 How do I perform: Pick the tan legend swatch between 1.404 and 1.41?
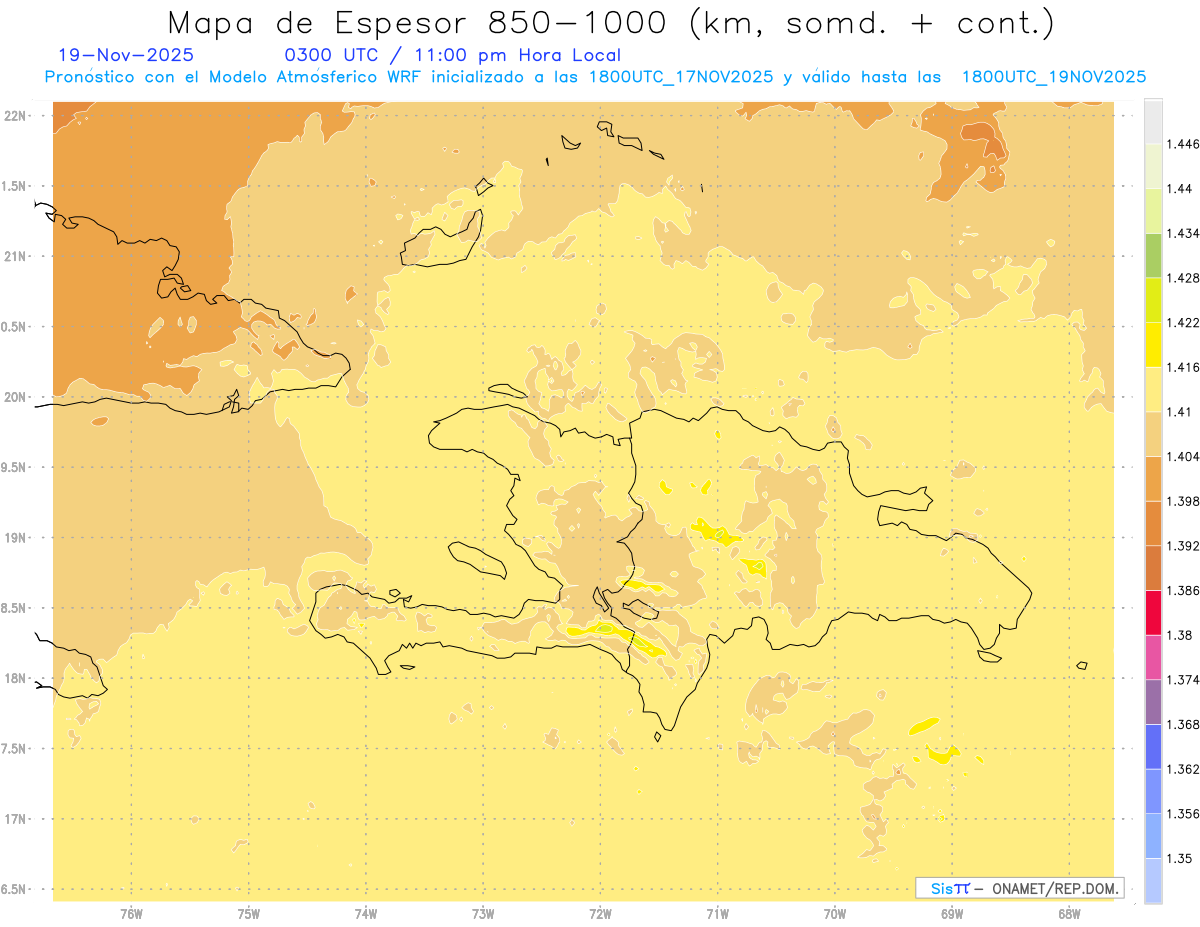click(x=1153, y=434)
